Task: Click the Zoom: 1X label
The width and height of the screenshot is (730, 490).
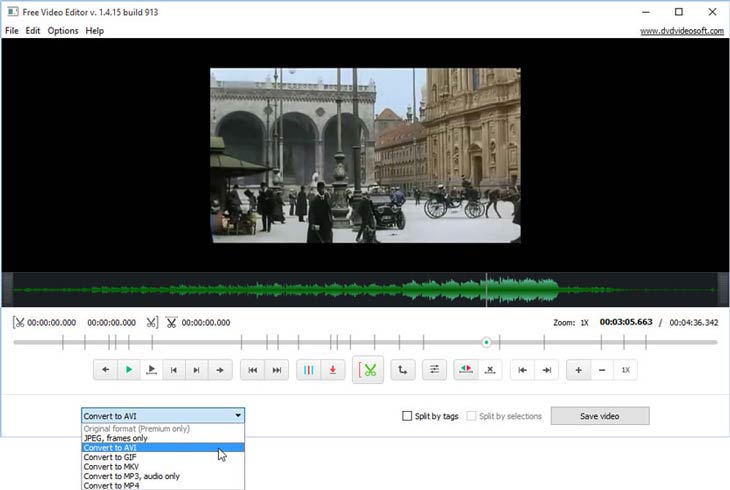Action: pyautogui.click(x=571, y=322)
